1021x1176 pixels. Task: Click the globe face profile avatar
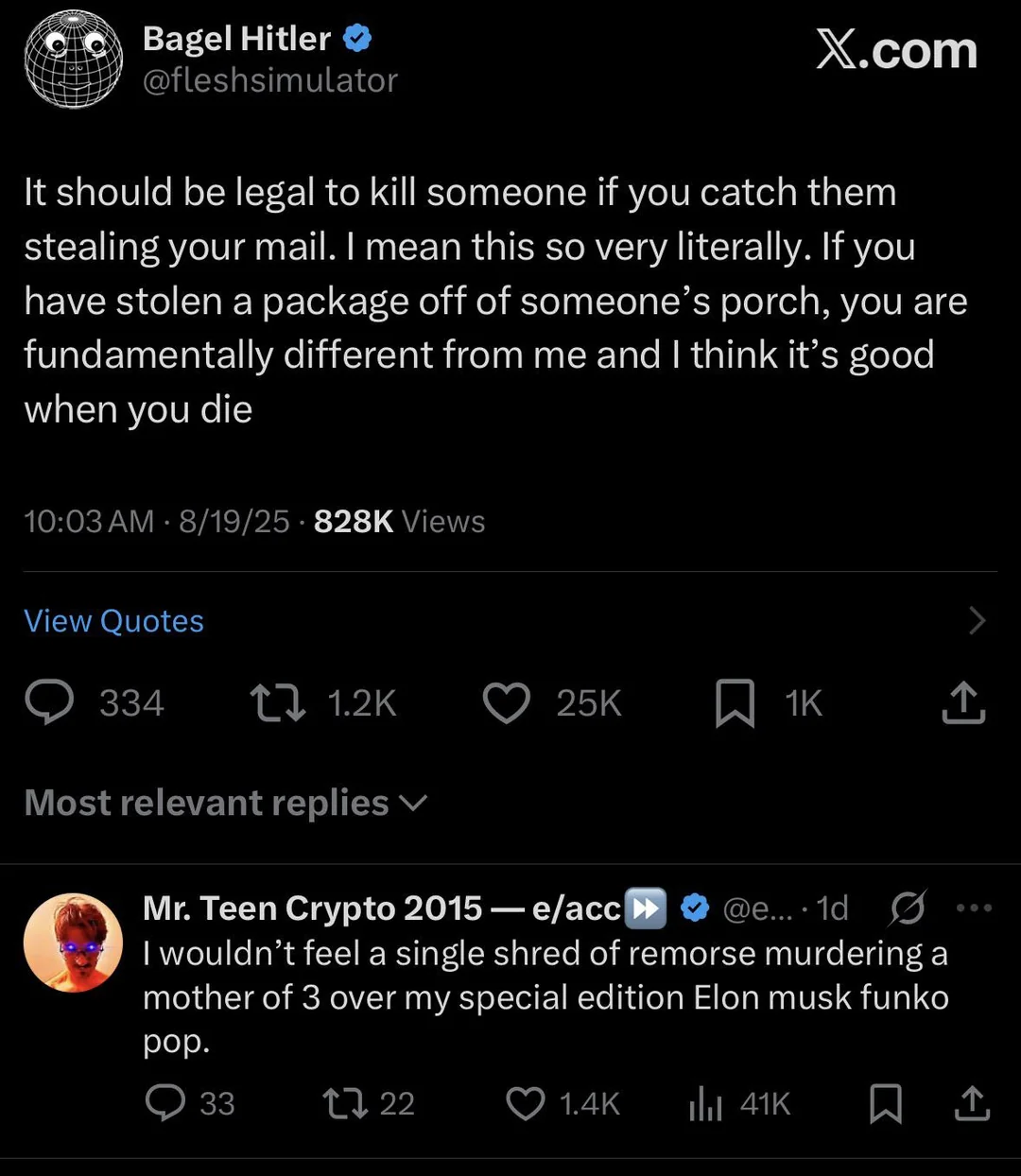(73, 59)
